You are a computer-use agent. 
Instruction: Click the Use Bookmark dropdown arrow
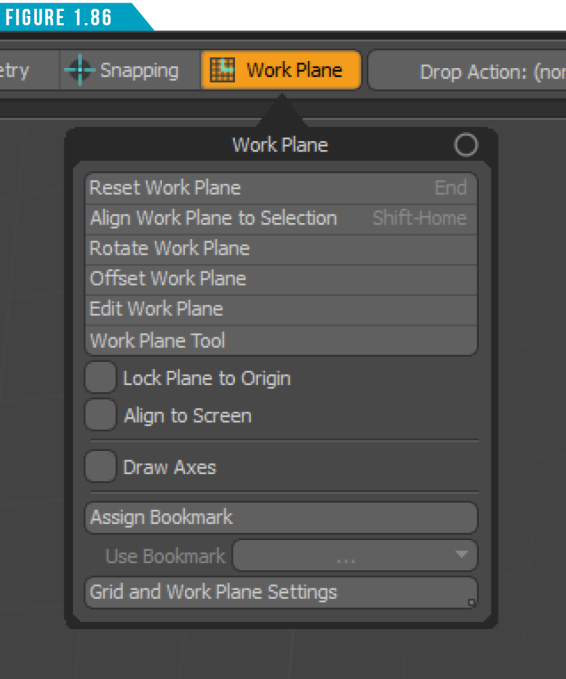(462, 554)
